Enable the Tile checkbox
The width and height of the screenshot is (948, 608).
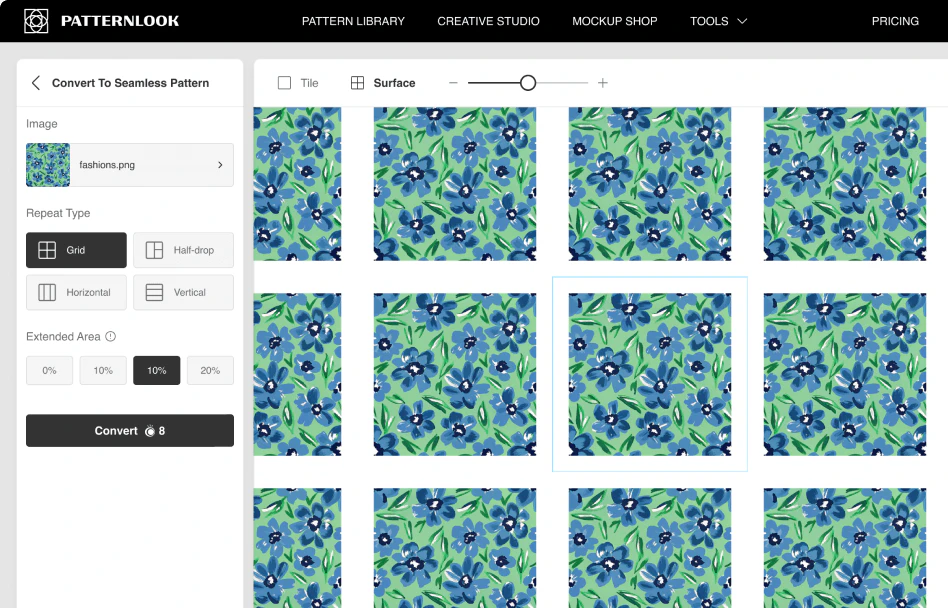coord(285,83)
